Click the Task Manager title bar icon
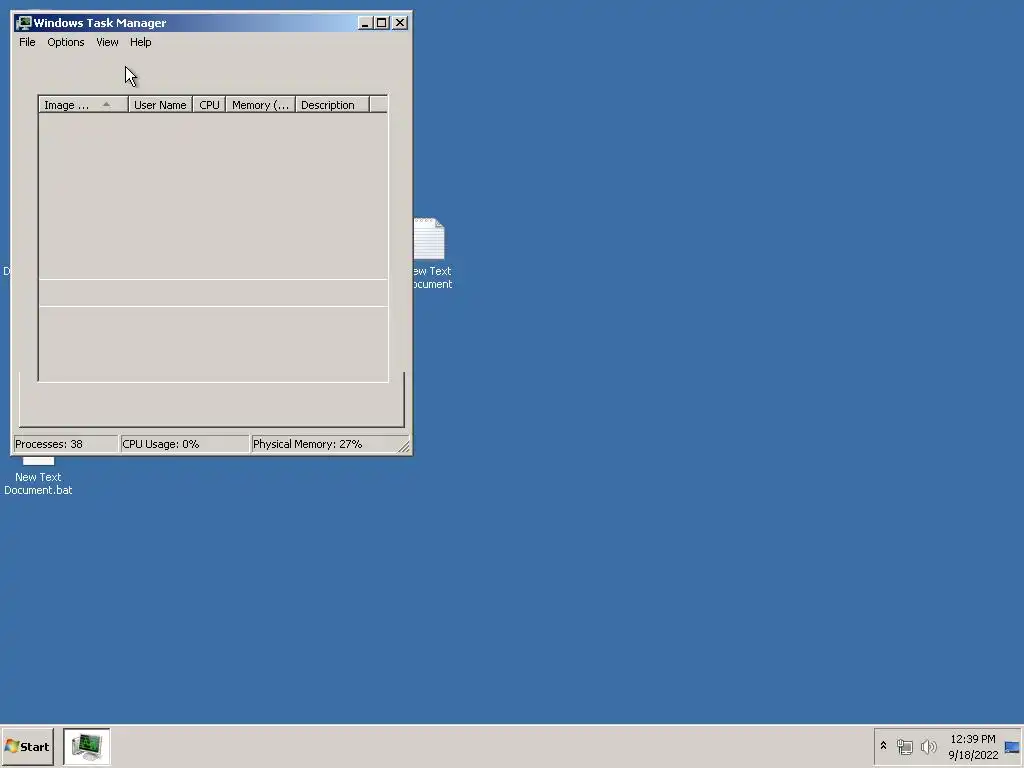This screenshot has width=1024, height=768. [24, 23]
